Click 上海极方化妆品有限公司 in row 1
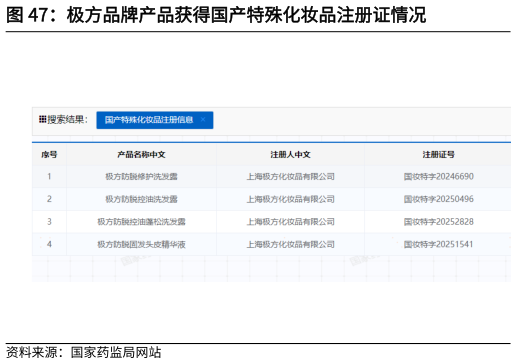 [x=290, y=176]
